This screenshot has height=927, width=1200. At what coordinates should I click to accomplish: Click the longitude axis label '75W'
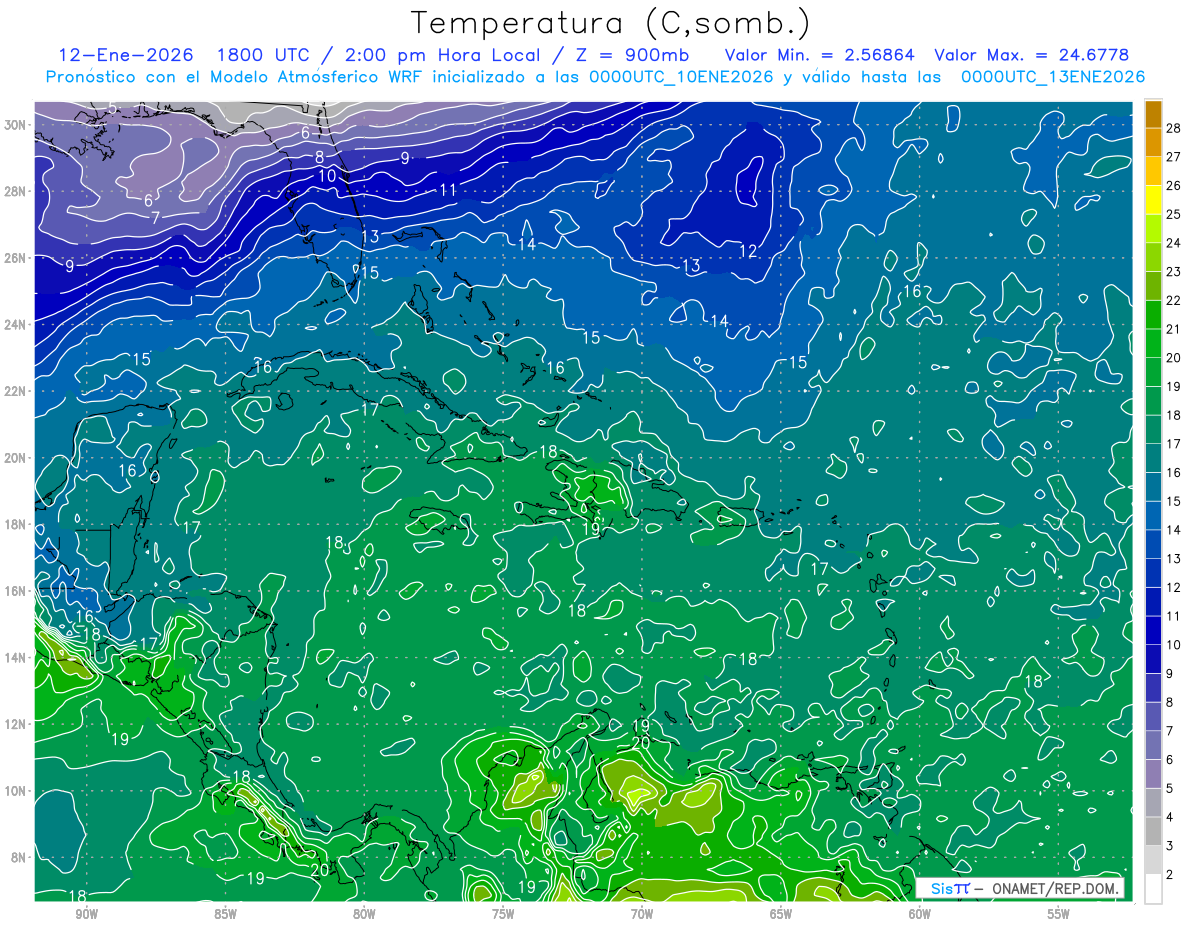point(503,913)
